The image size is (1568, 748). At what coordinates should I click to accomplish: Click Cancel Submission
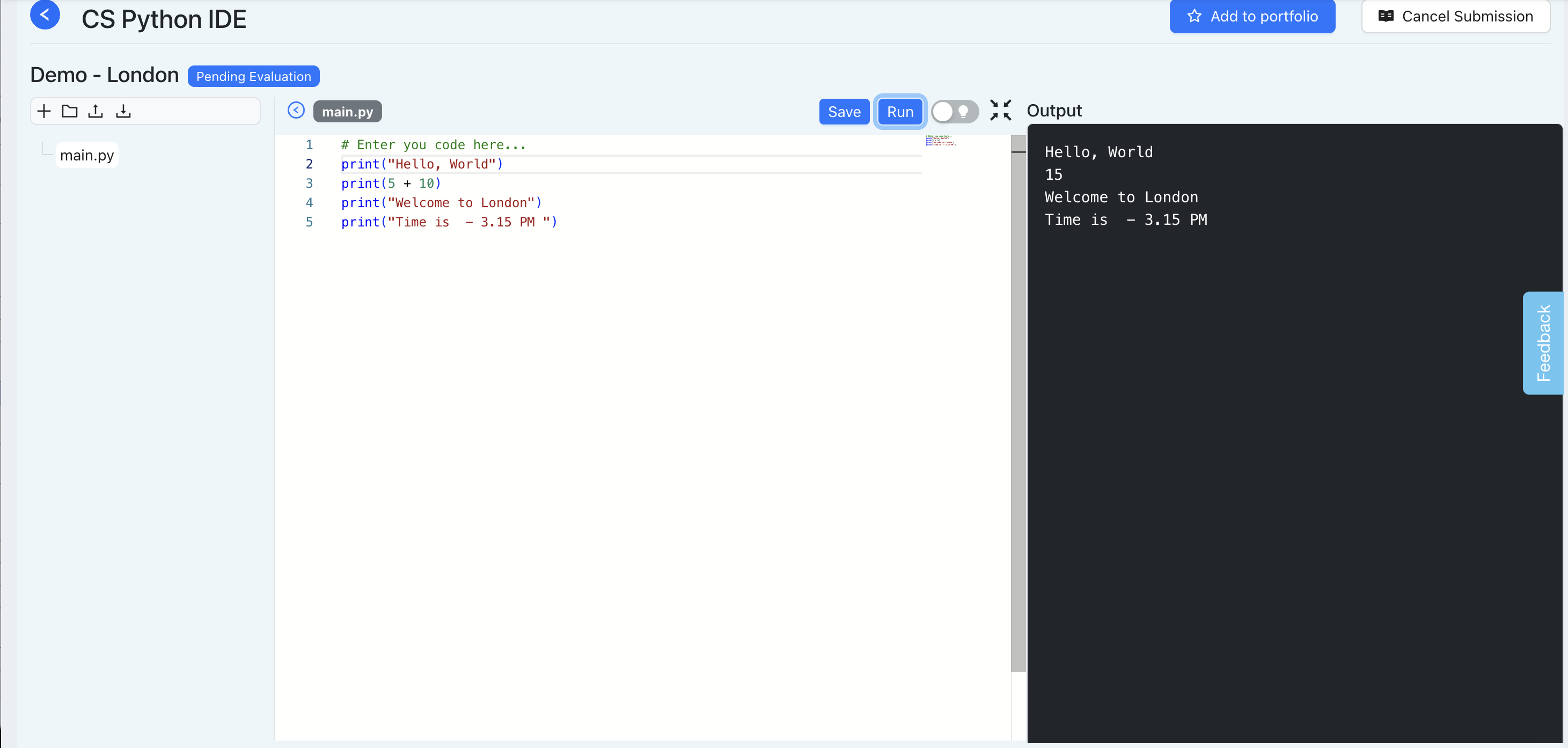[x=1455, y=17]
